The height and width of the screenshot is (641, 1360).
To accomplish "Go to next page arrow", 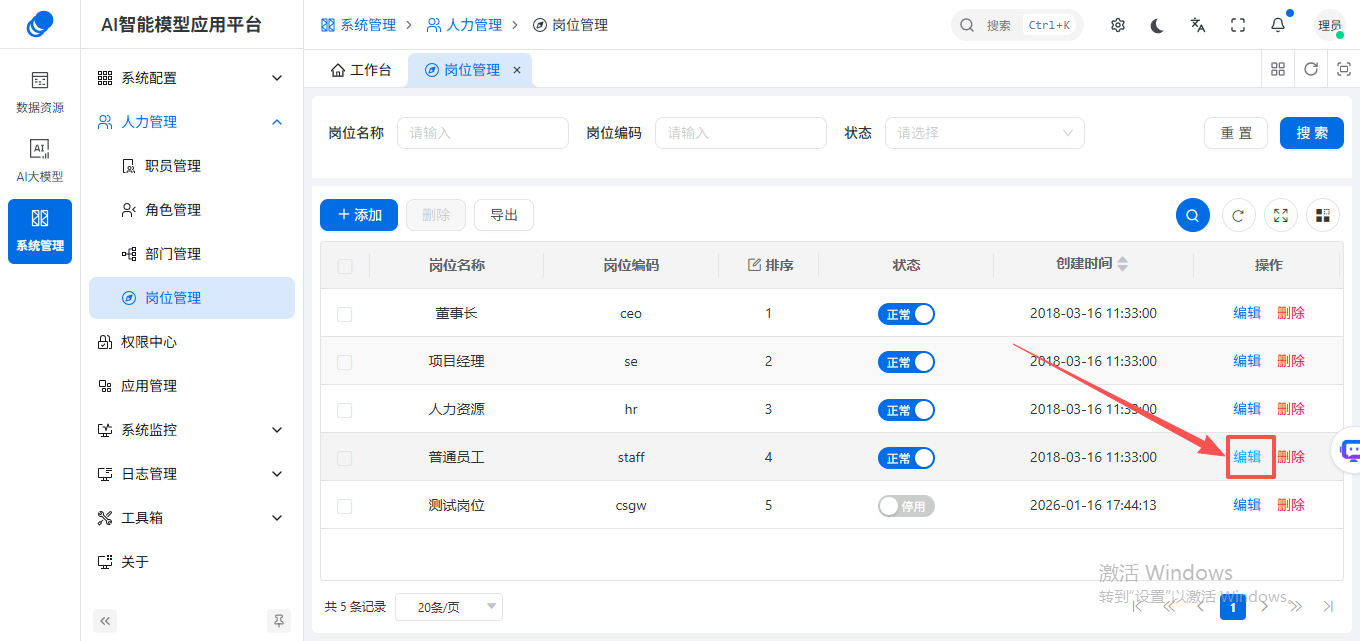I will [x=1264, y=606].
